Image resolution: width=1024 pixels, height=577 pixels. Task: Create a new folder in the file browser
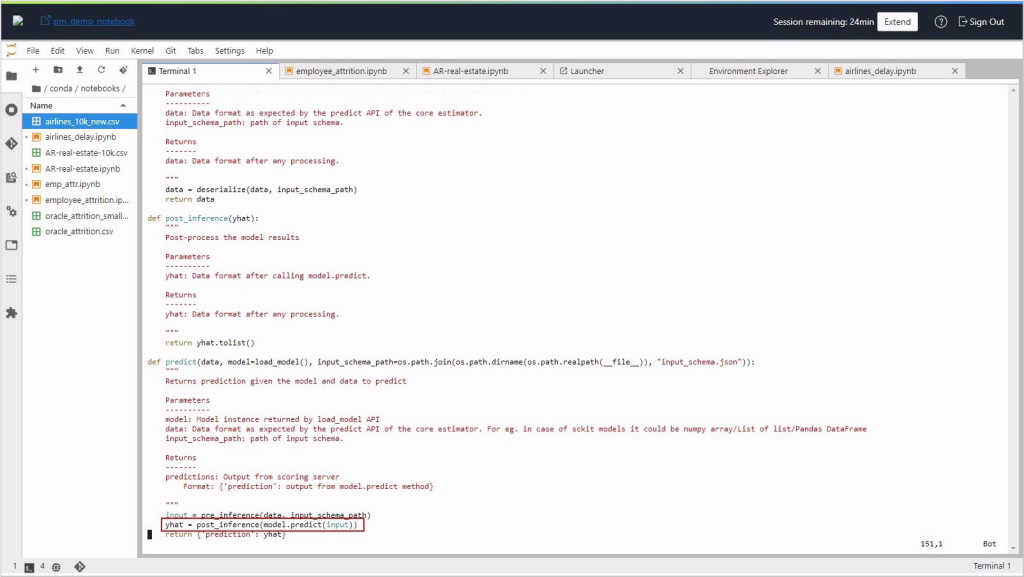pyautogui.click(x=58, y=70)
